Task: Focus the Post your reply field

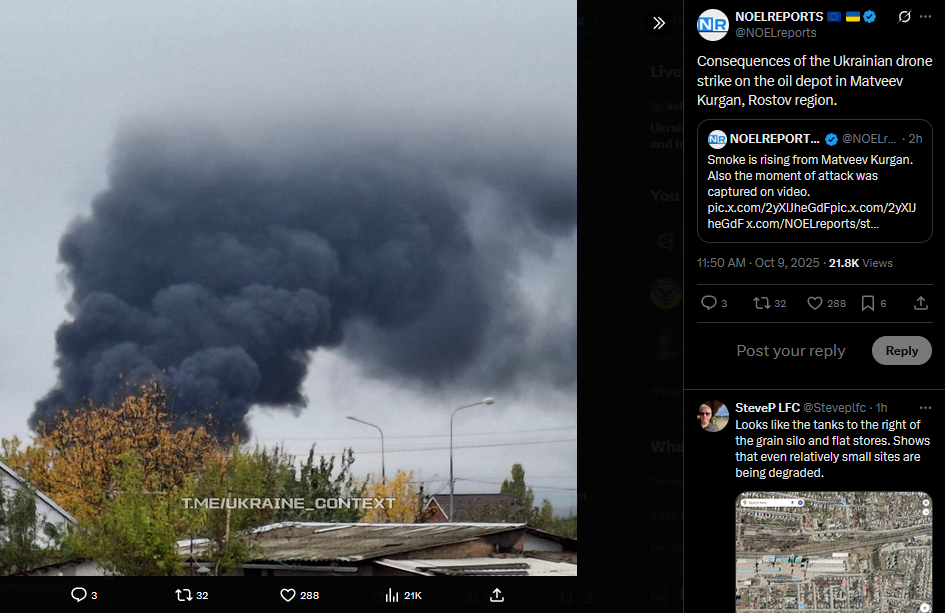Action: point(791,351)
